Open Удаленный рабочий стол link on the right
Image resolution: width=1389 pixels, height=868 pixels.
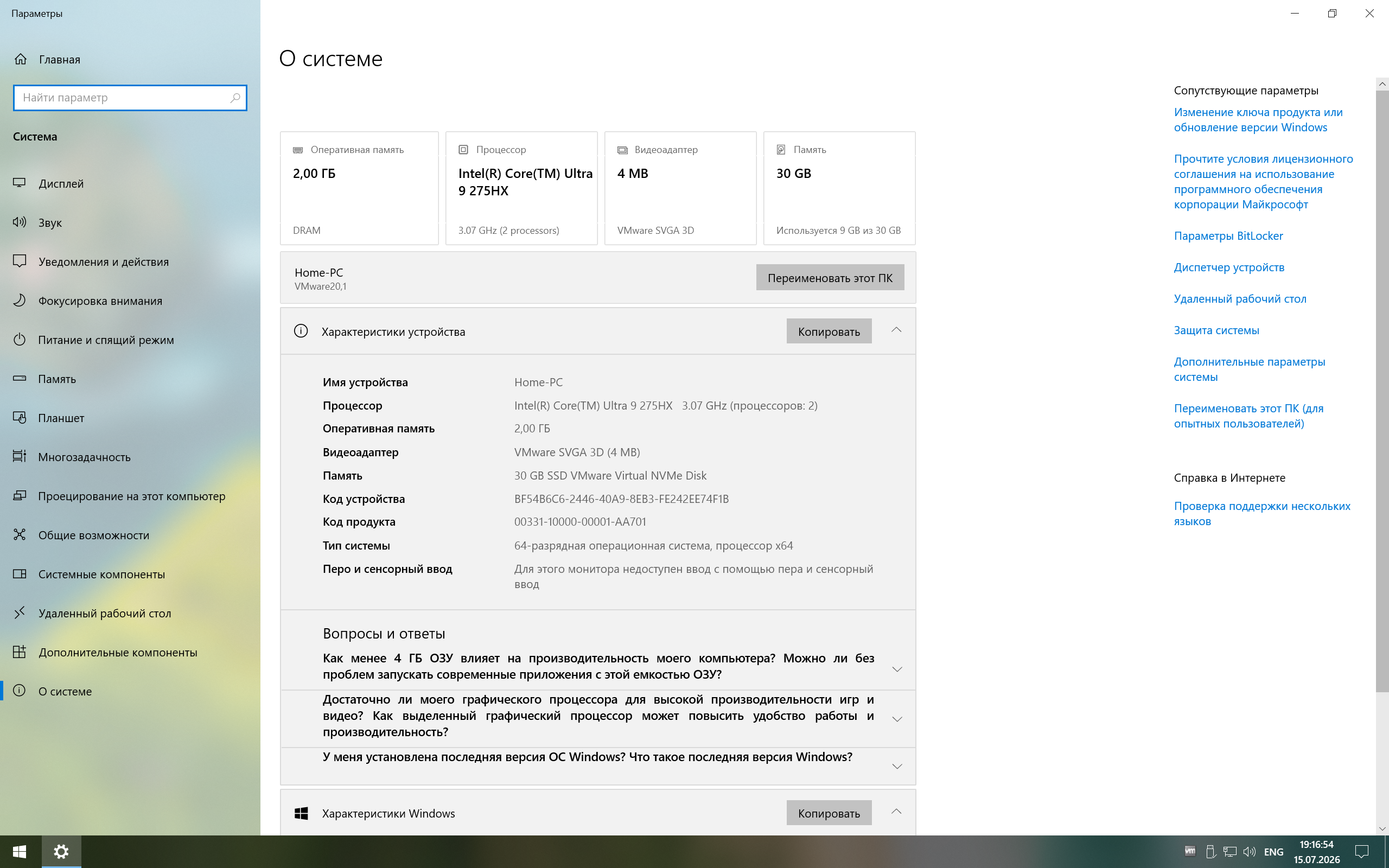(x=1240, y=299)
